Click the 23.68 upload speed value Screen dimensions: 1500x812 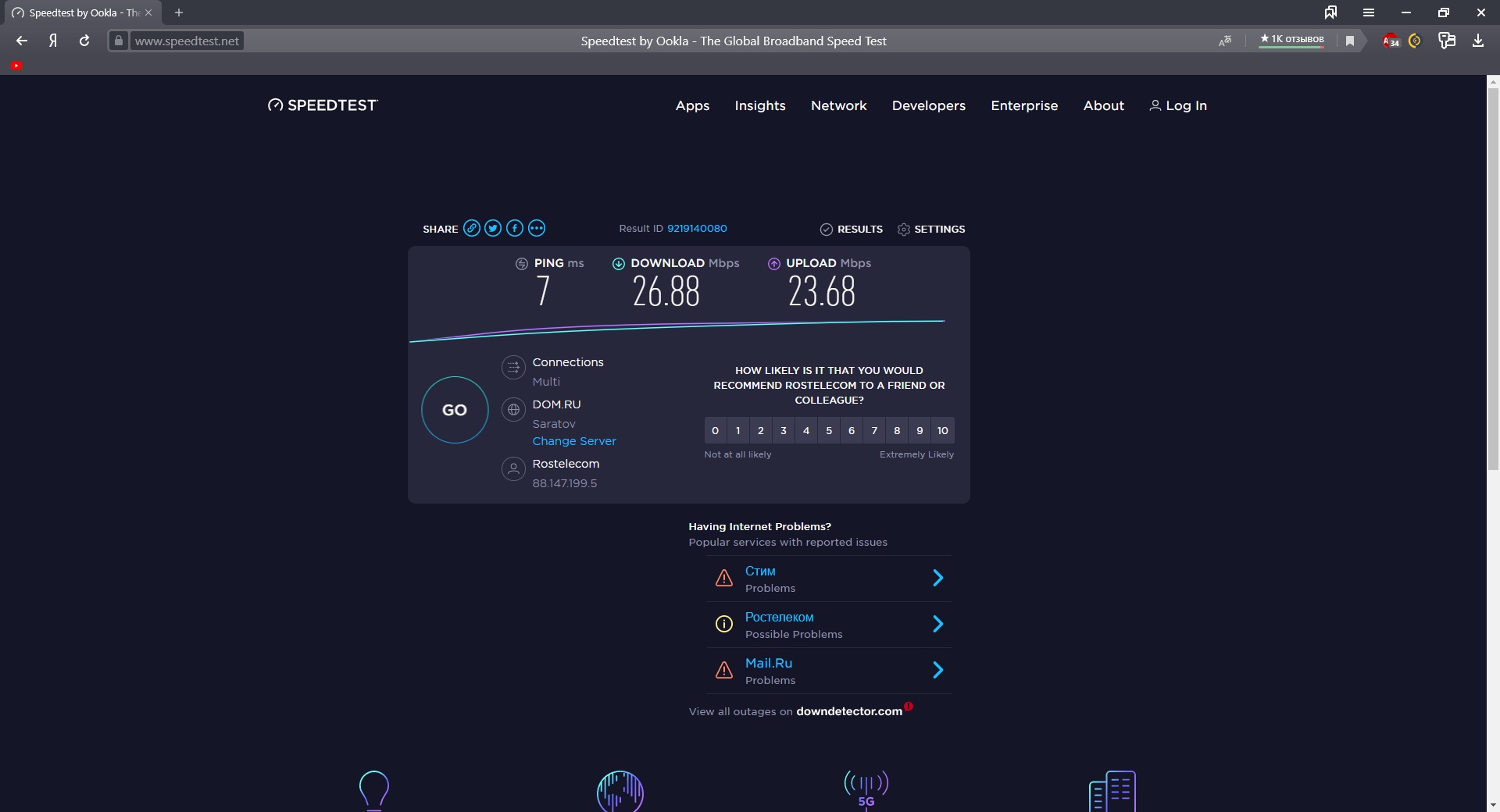[x=822, y=292]
